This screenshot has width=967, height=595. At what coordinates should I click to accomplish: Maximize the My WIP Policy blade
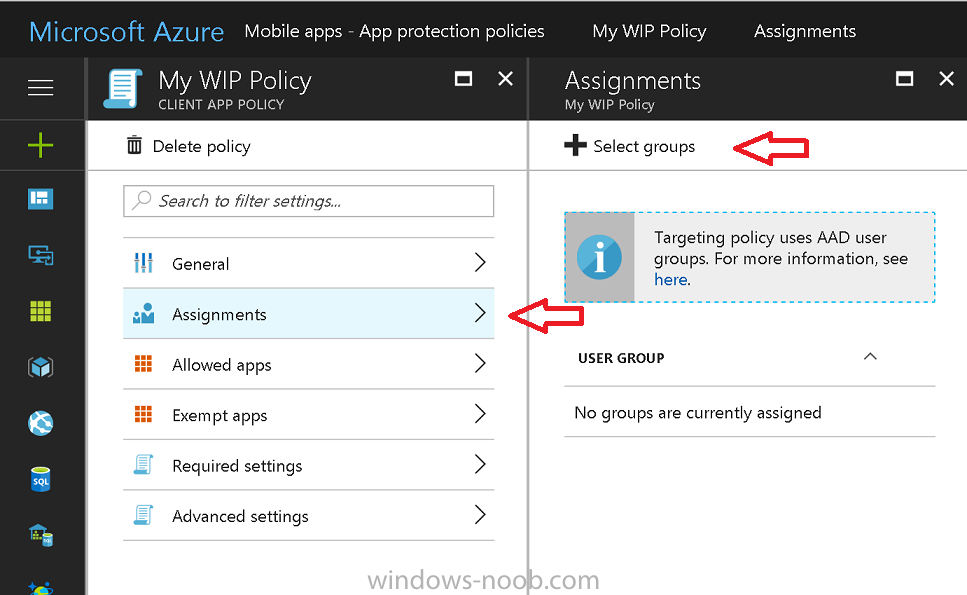[x=463, y=79]
